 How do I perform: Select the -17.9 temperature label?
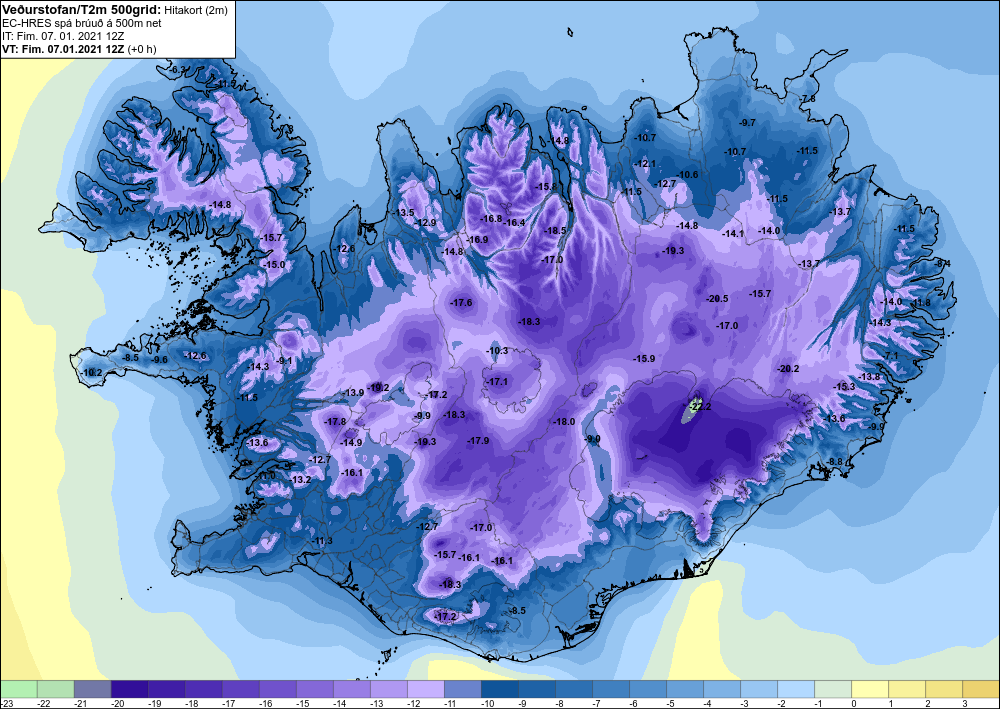[x=478, y=441]
